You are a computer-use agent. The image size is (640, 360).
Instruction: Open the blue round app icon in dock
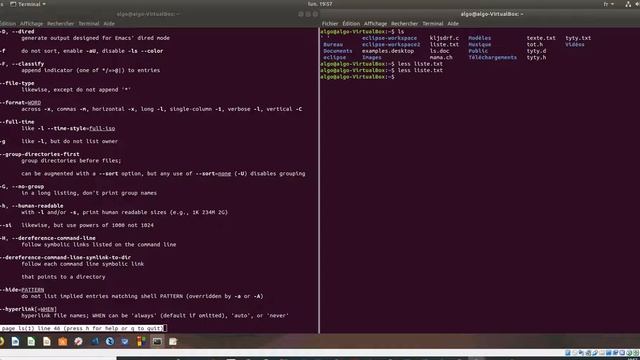(110, 341)
